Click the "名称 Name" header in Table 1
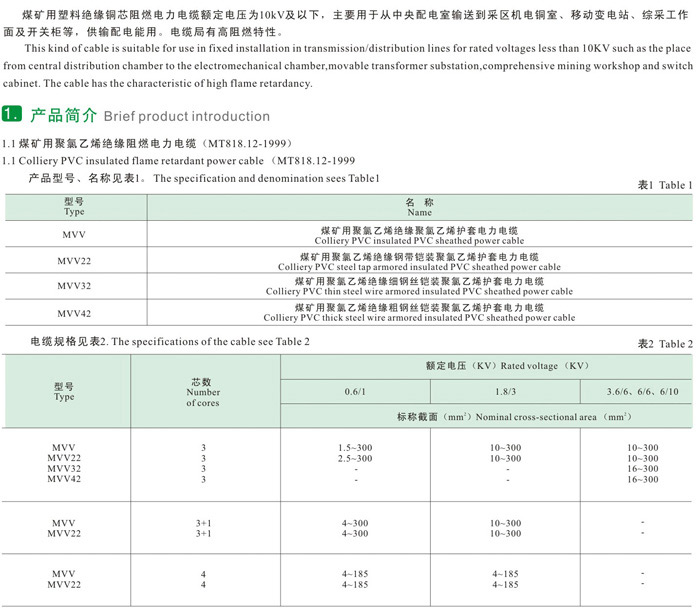The width and height of the screenshot is (700, 614). coord(420,208)
